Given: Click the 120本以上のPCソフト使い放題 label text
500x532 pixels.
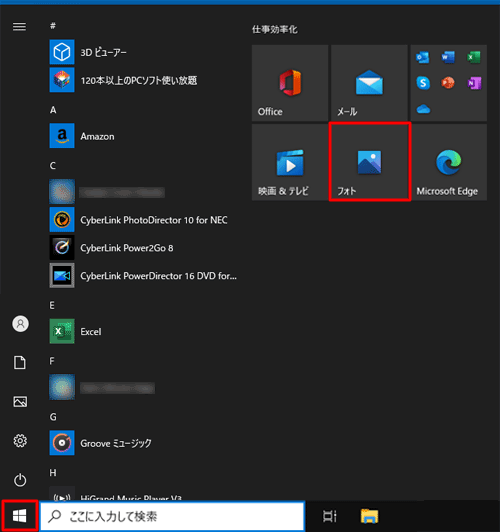Looking at the screenshot, I should pos(139,80).
